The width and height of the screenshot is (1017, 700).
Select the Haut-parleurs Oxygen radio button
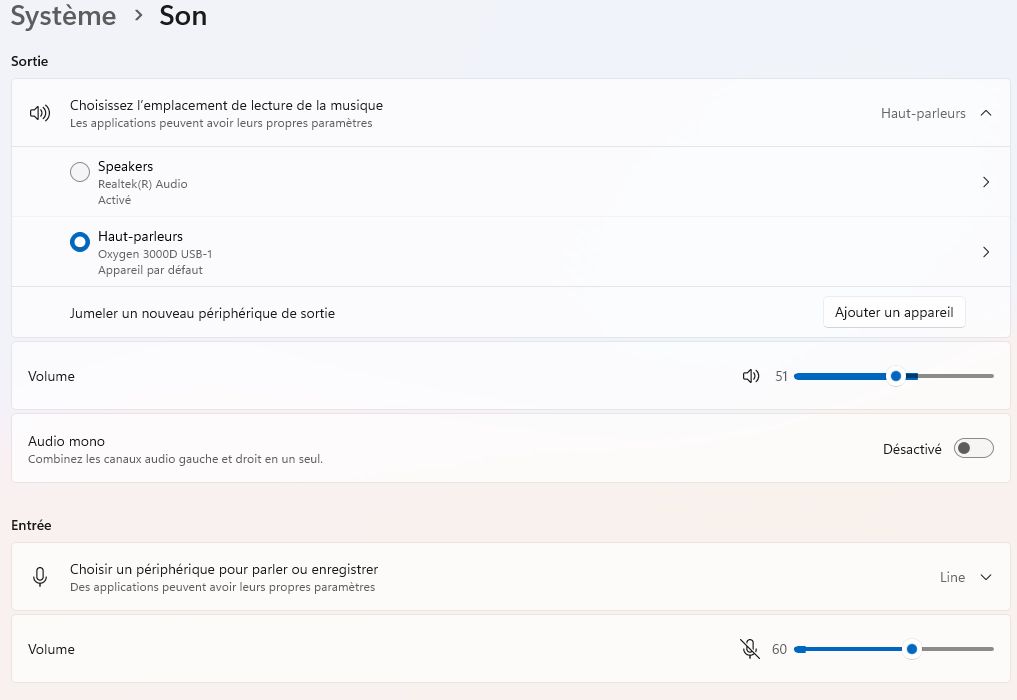80,243
